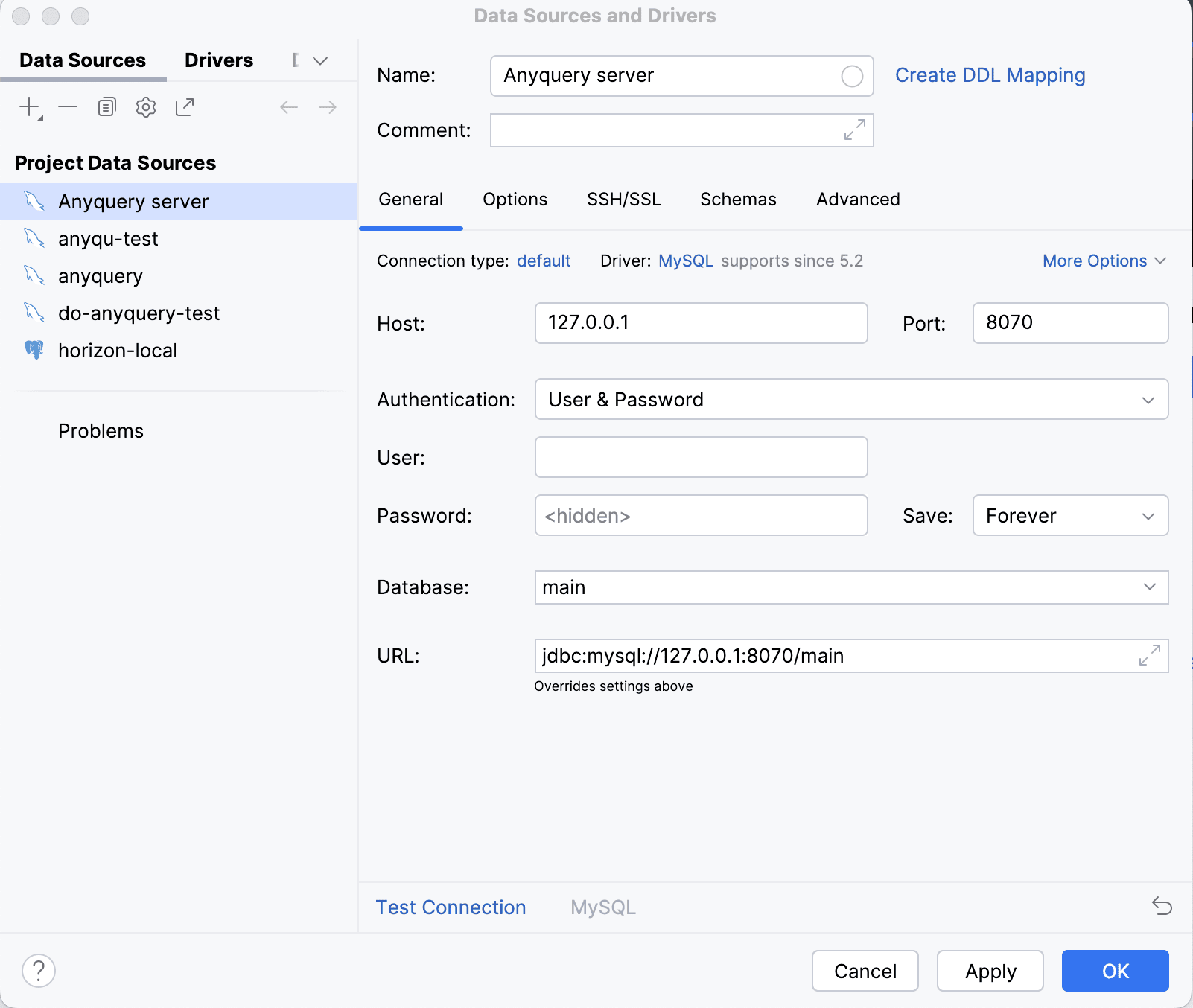Viewport: 1193px width, 1008px height.
Task: Open the Save password Forever dropdown
Action: [x=1069, y=516]
